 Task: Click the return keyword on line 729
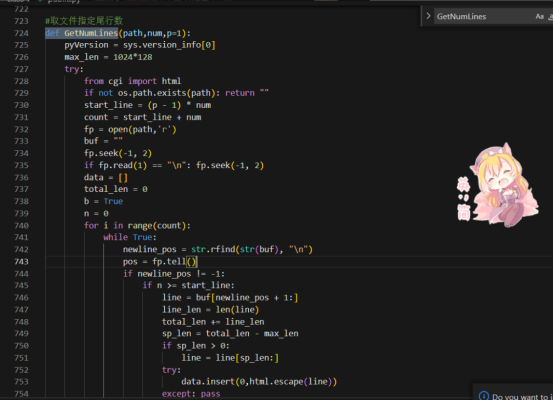240,93
